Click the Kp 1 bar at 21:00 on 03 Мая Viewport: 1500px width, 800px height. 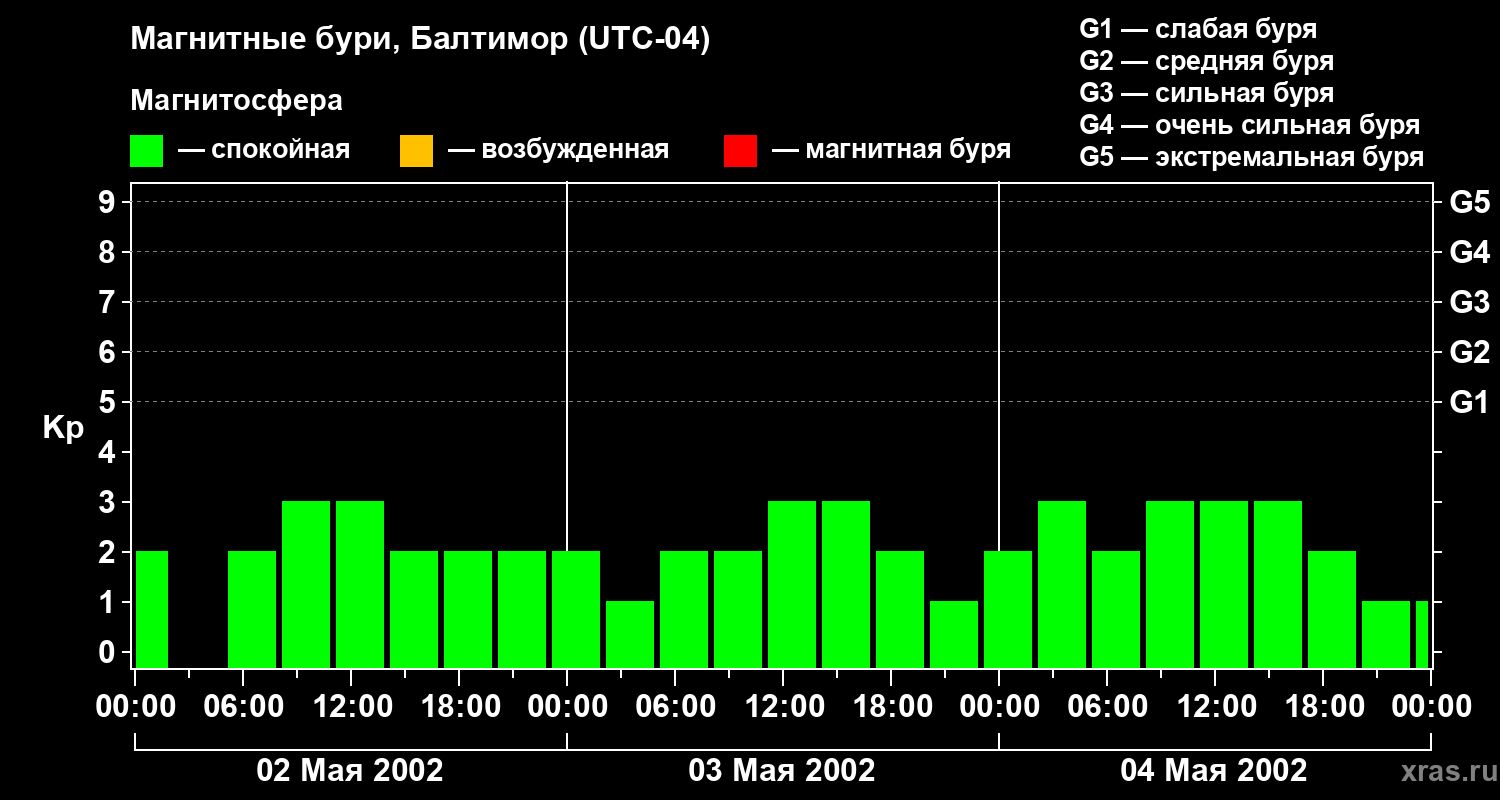pos(954,634)
